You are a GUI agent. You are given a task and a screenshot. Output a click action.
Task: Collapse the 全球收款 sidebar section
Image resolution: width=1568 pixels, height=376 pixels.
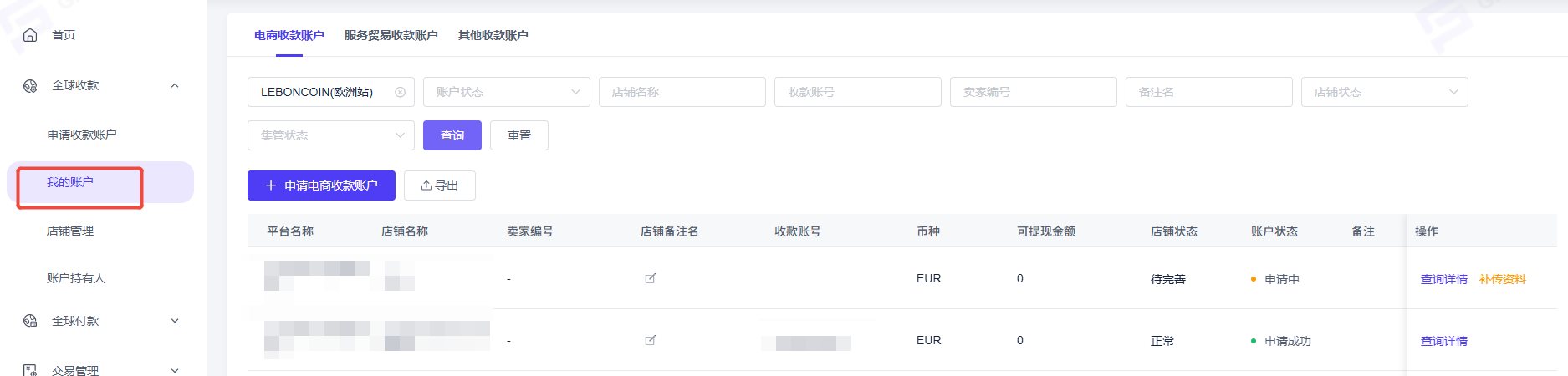click(175, 86)
